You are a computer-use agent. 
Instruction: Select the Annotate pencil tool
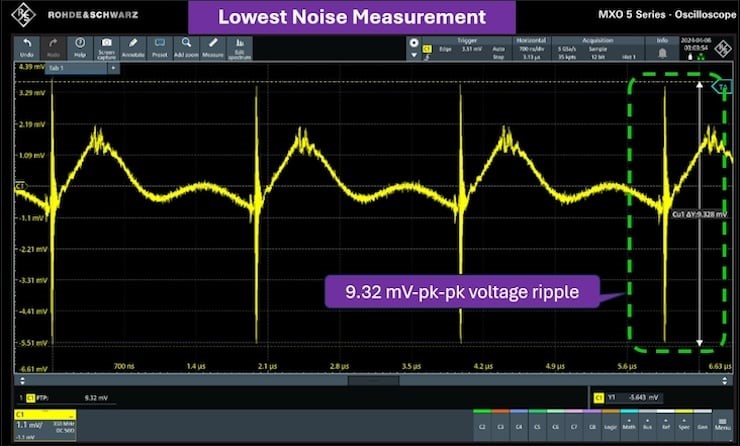click(132, 49)
